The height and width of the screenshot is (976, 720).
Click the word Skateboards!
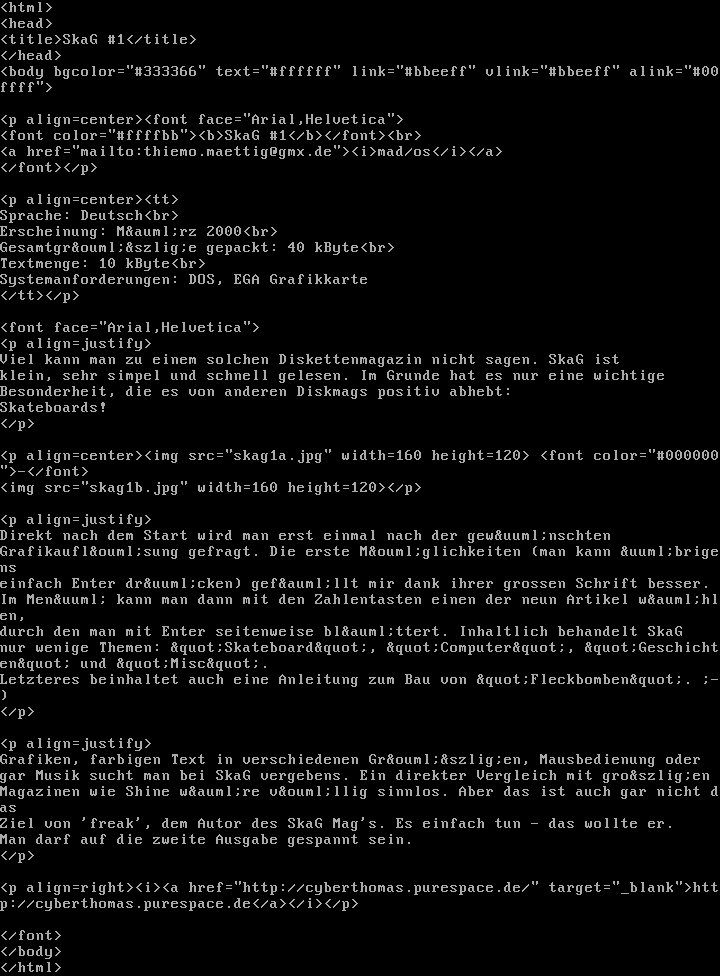pyautogui.click(x=54, y=408)
